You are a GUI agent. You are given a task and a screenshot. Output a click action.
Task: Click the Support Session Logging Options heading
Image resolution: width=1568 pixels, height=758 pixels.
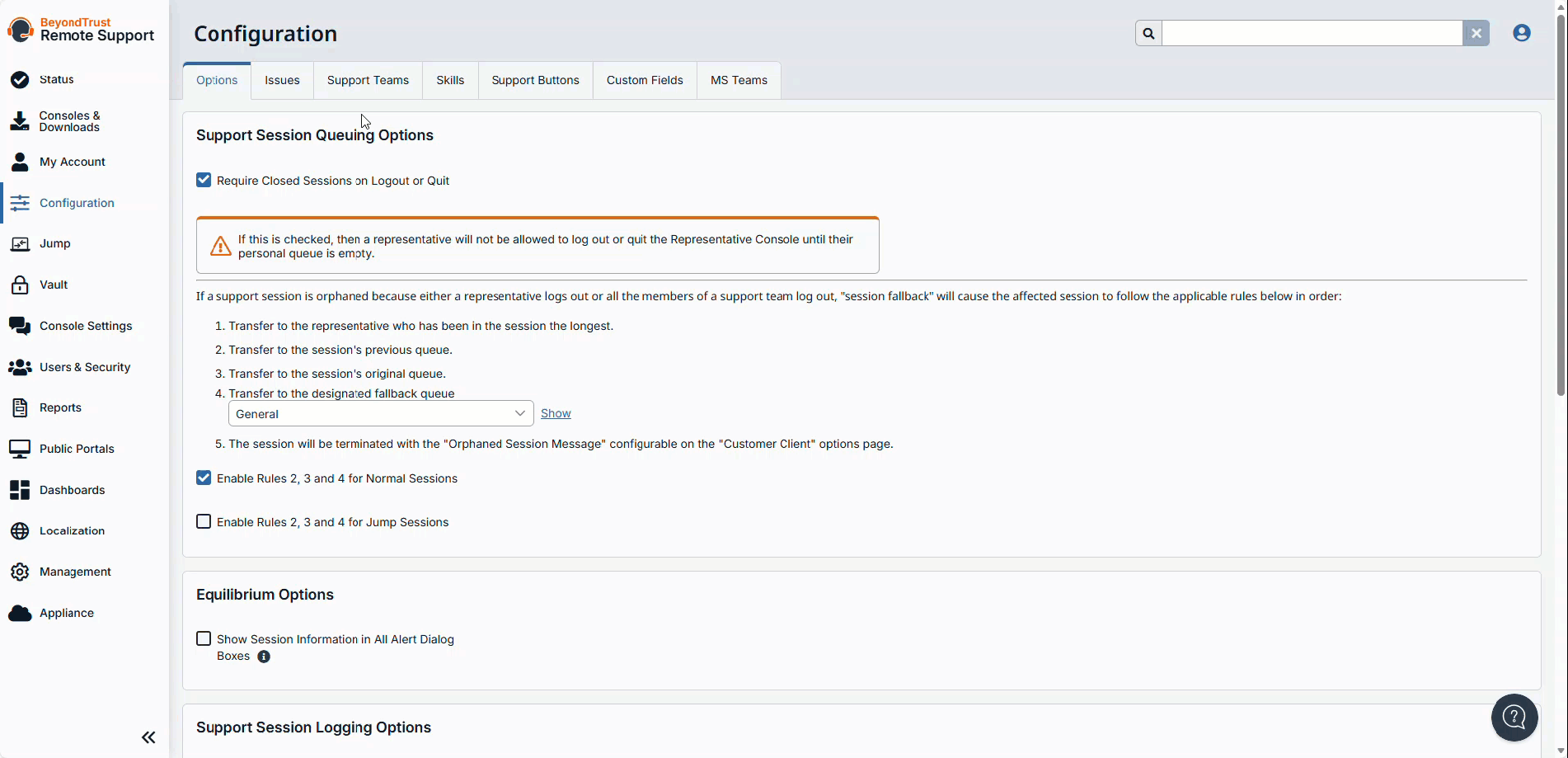(x=313, y=727)
